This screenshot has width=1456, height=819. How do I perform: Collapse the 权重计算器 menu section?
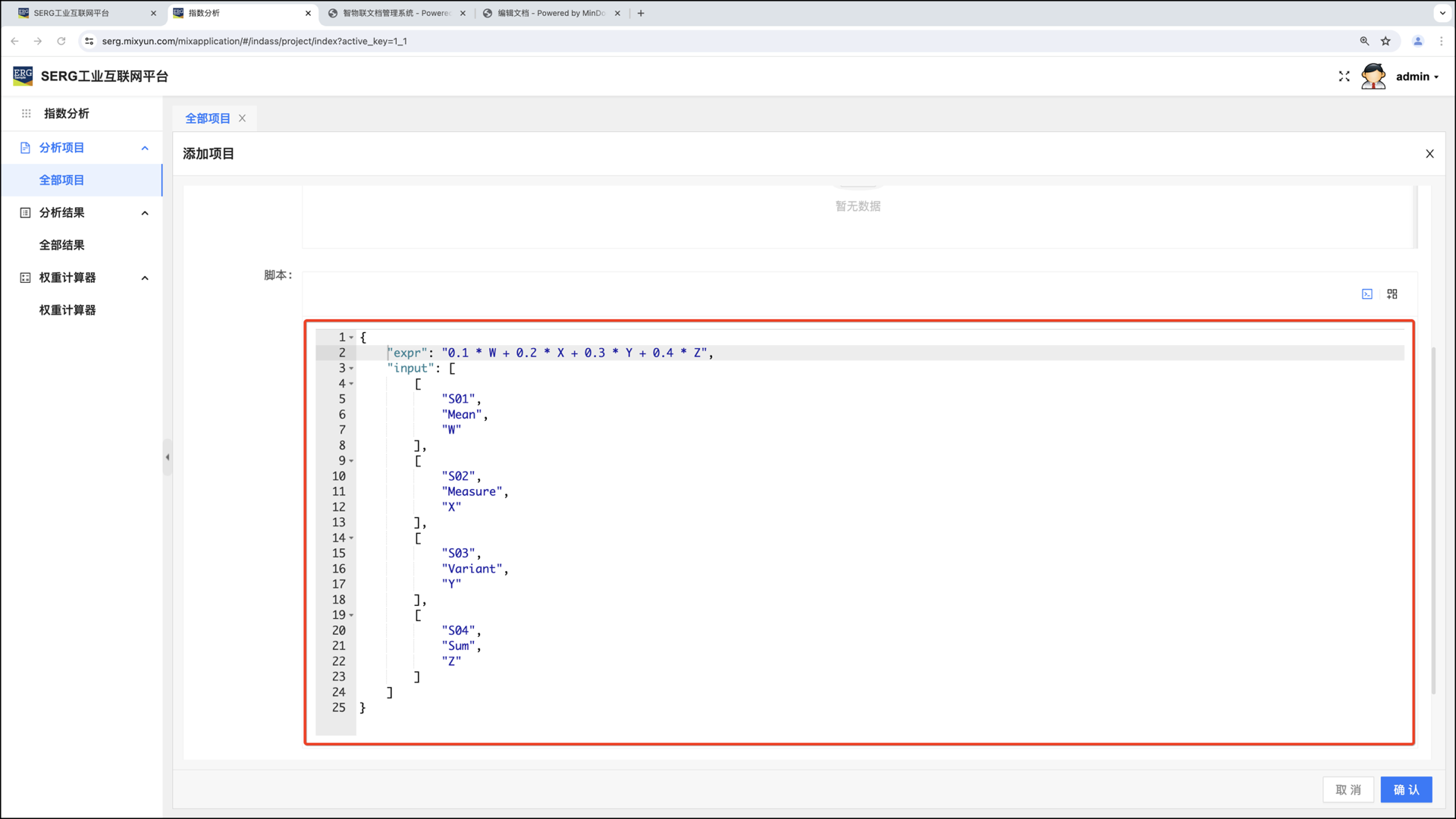tap(145, 278)
